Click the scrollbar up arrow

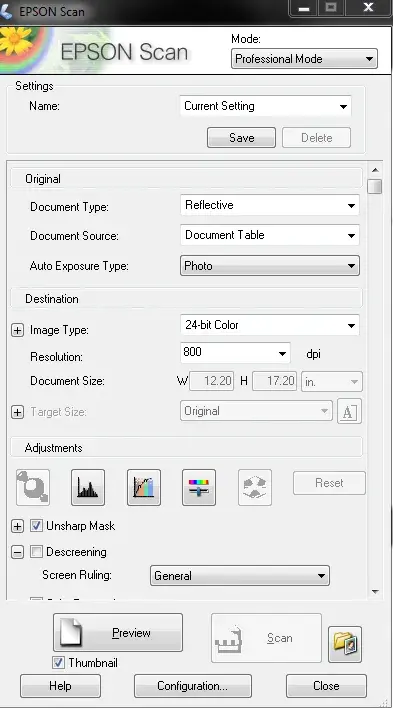point(375,170)
